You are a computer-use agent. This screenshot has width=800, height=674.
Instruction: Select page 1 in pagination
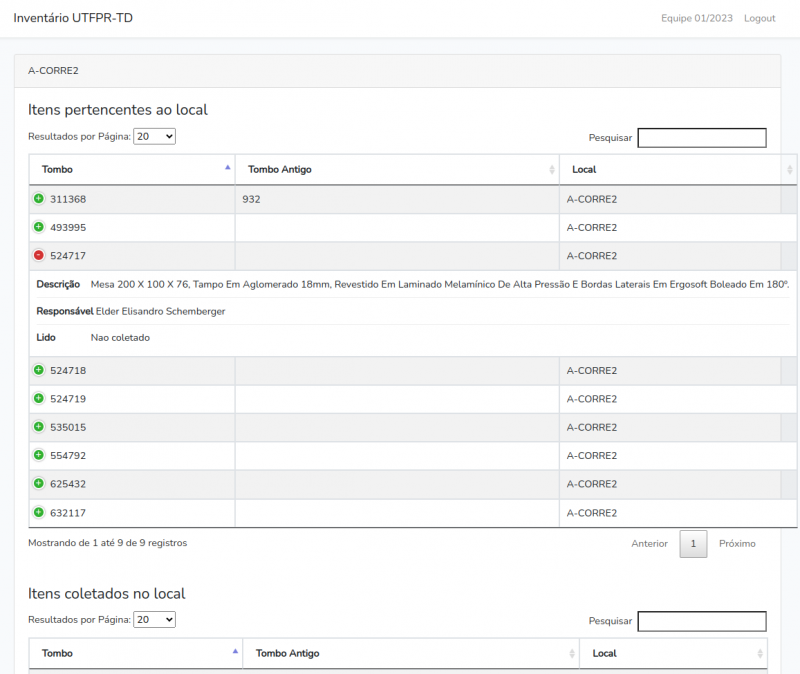tap(693, 544)
